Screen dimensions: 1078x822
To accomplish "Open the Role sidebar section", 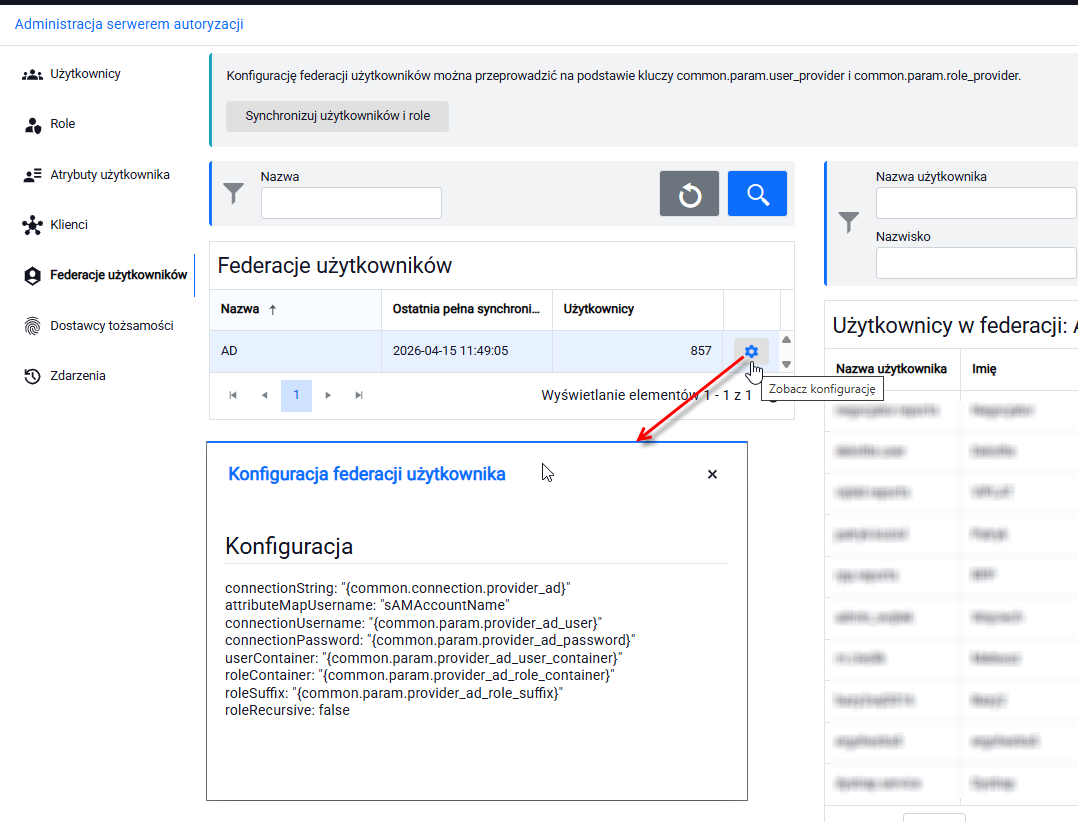I will tap(49, 124).
